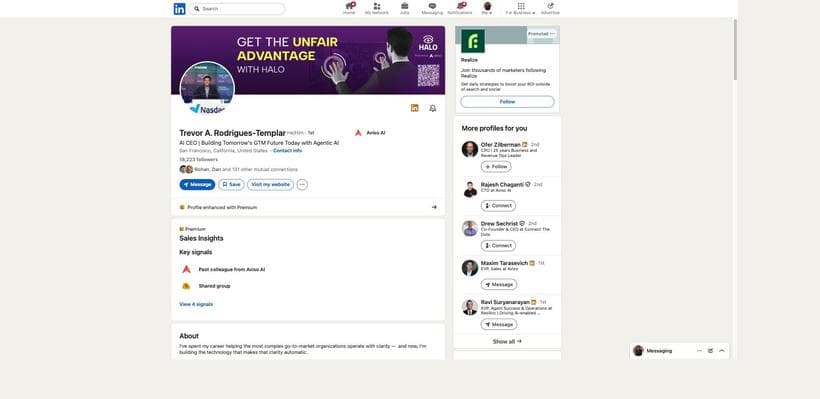Click Drew Sechrist's avatar photo
820x399 pixels.
(470, 229)
